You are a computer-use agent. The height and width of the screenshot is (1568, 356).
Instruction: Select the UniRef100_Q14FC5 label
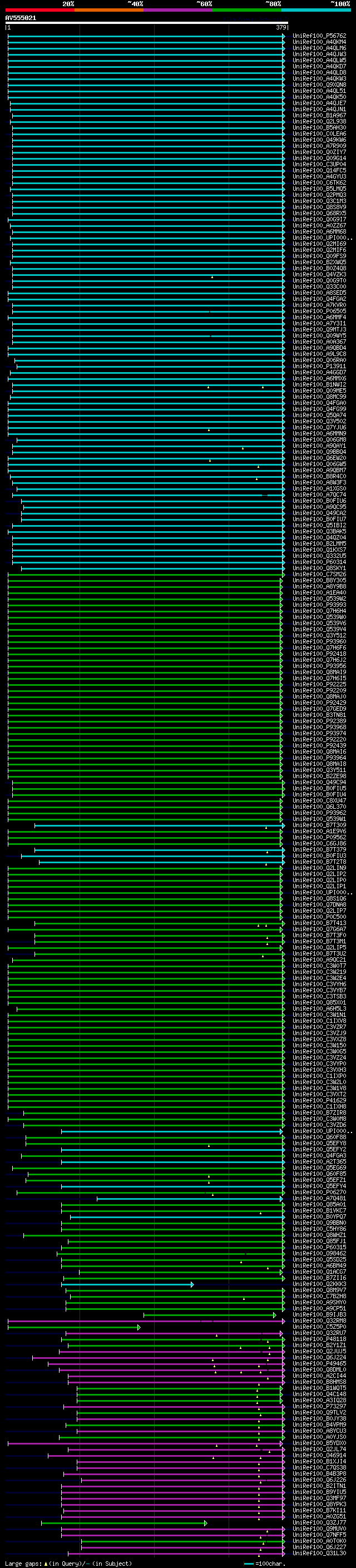coord(319,170)
